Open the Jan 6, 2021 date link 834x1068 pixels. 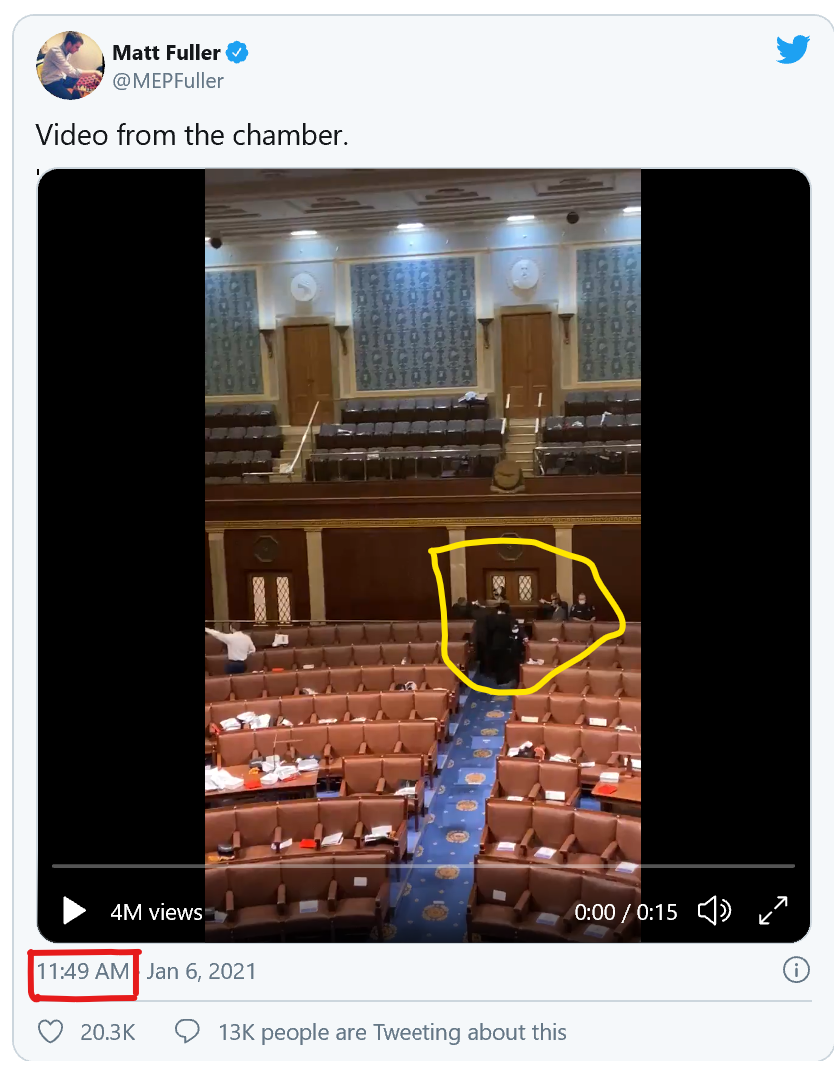pos(201,971)
